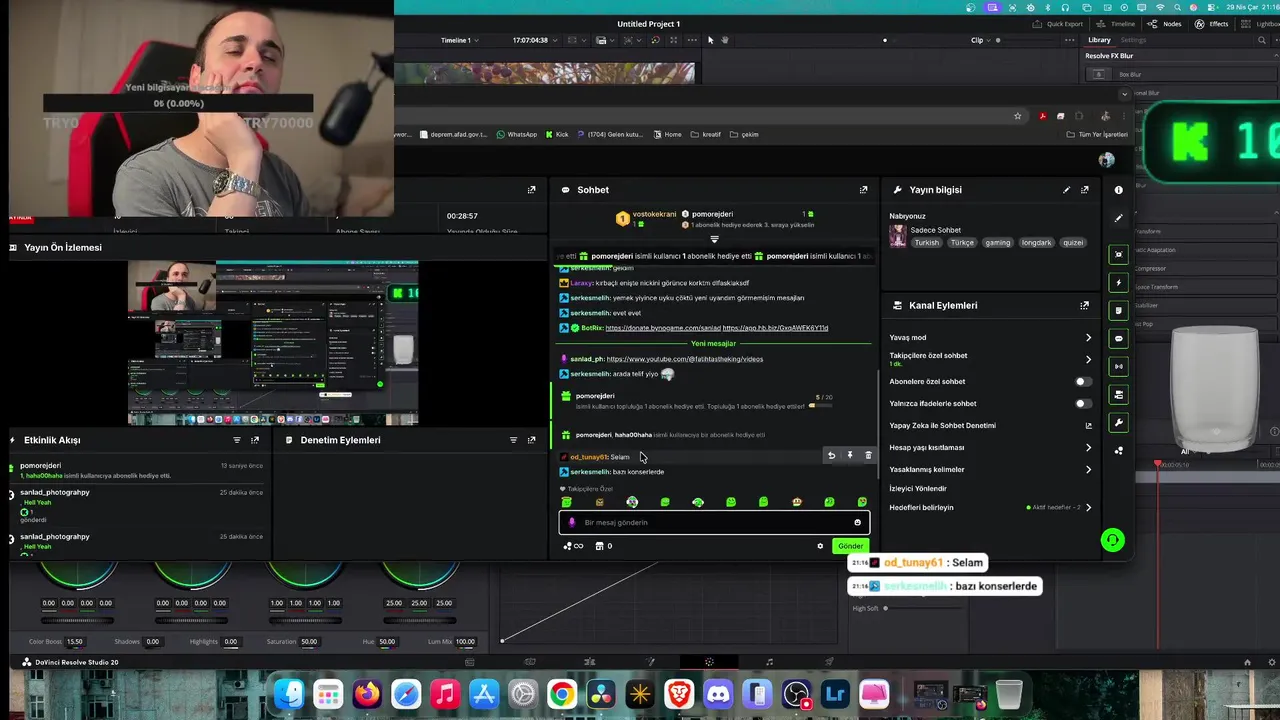Screen dimensions: 1280x720
Task: Open Tüm Yer İşaretleri folder
Action: [1097, 134]
